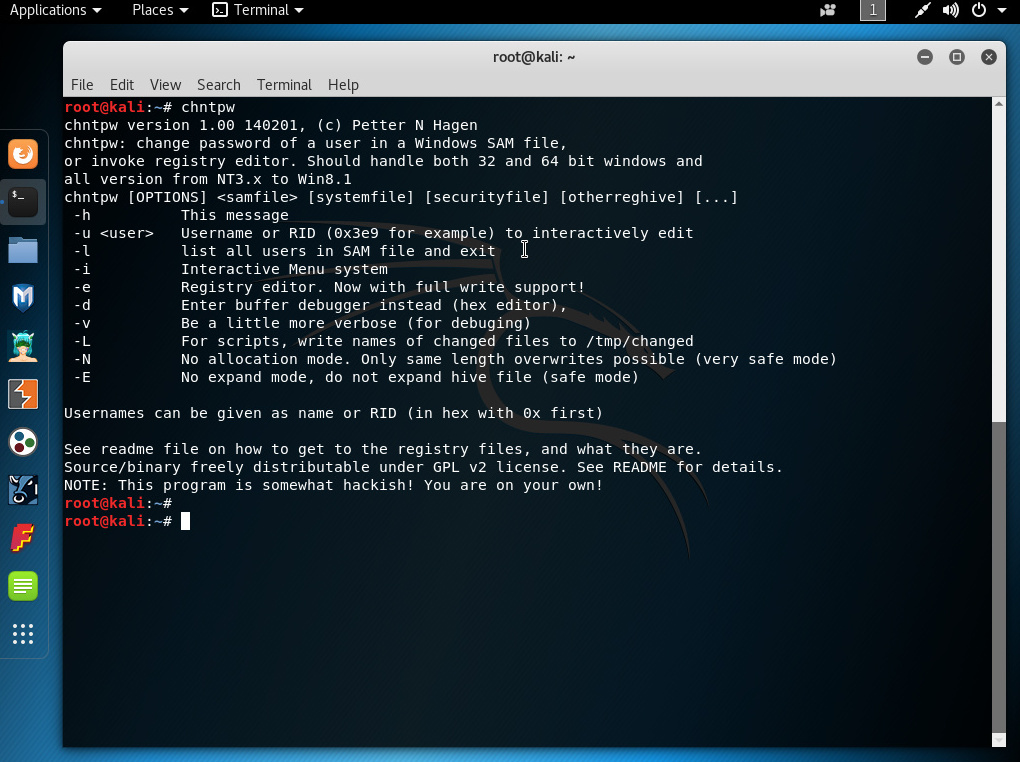
Task: Expand the Places dropdown menu
Action: click(x=160, y=10)
